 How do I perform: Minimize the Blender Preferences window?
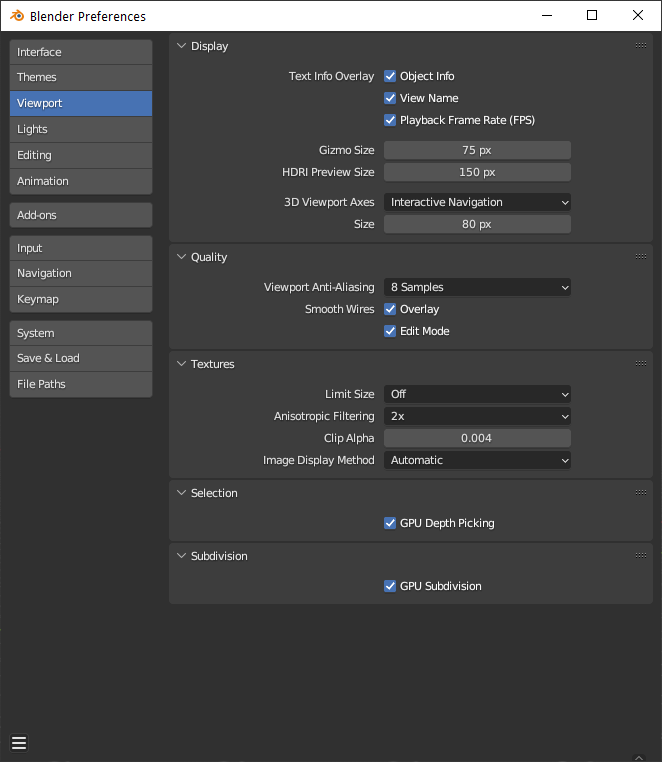[547, 16]
